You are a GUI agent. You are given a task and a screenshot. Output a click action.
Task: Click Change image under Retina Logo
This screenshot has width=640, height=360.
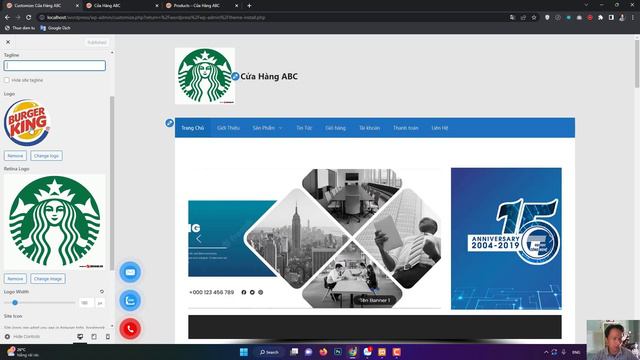48,278
